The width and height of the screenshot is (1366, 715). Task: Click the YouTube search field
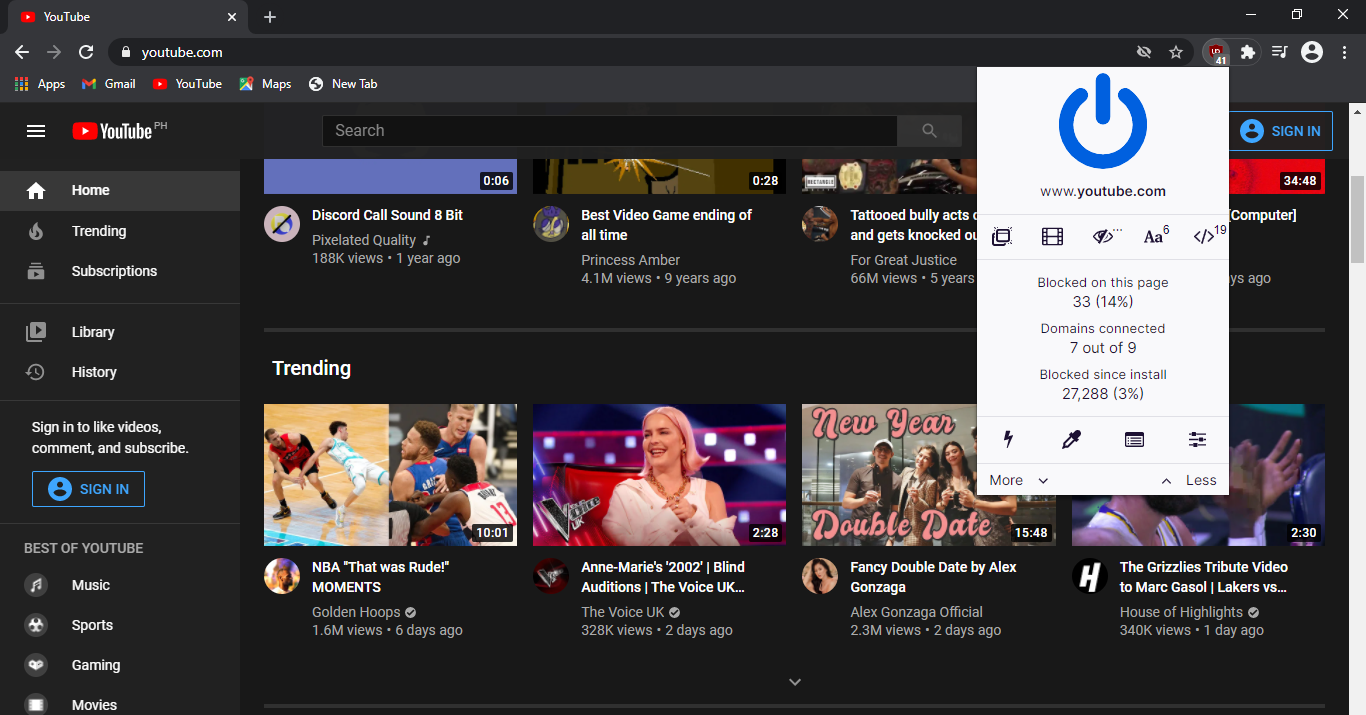[610, 131]
